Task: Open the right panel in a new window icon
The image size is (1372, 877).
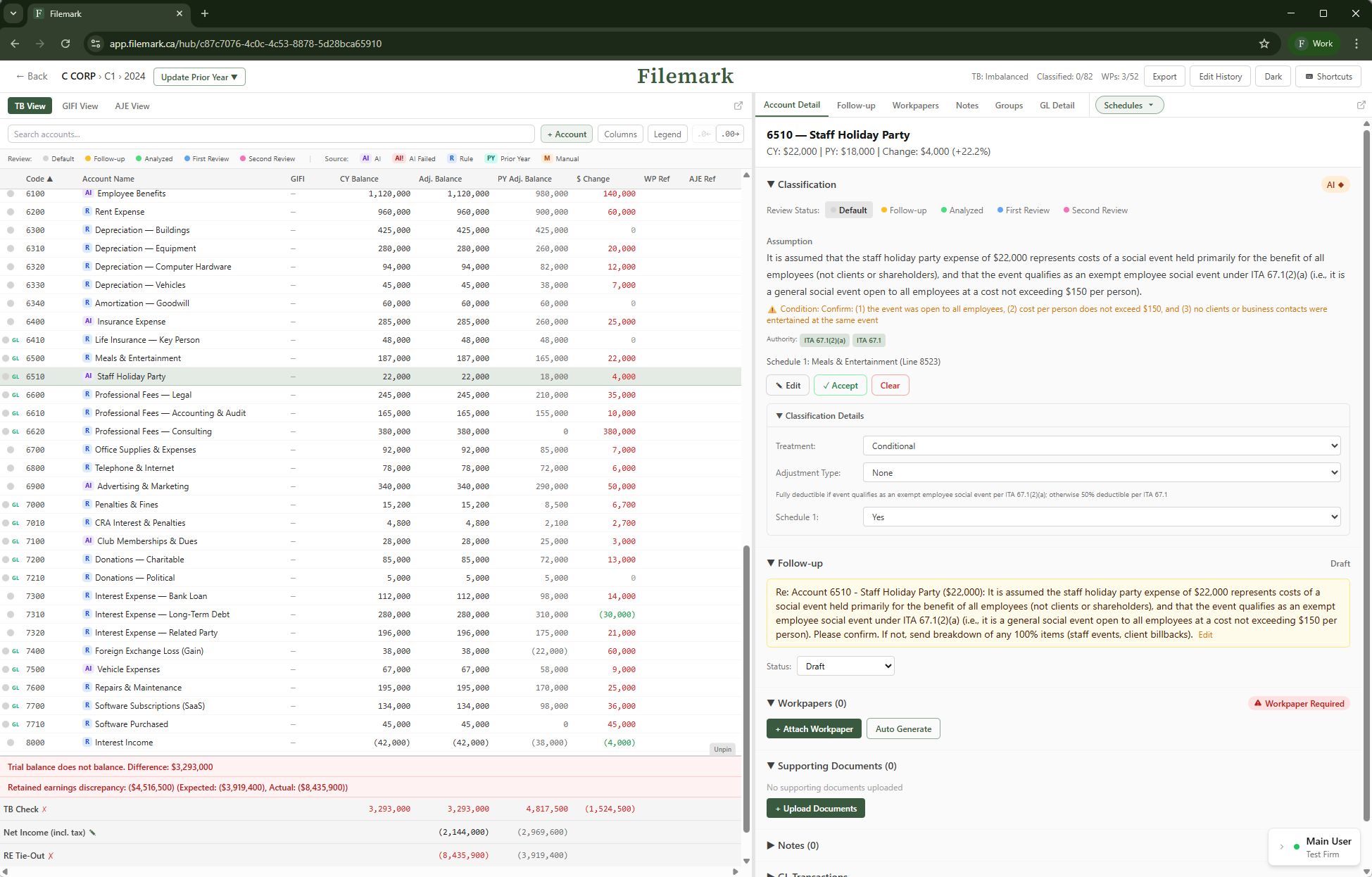Action: tap(1362, 105)
